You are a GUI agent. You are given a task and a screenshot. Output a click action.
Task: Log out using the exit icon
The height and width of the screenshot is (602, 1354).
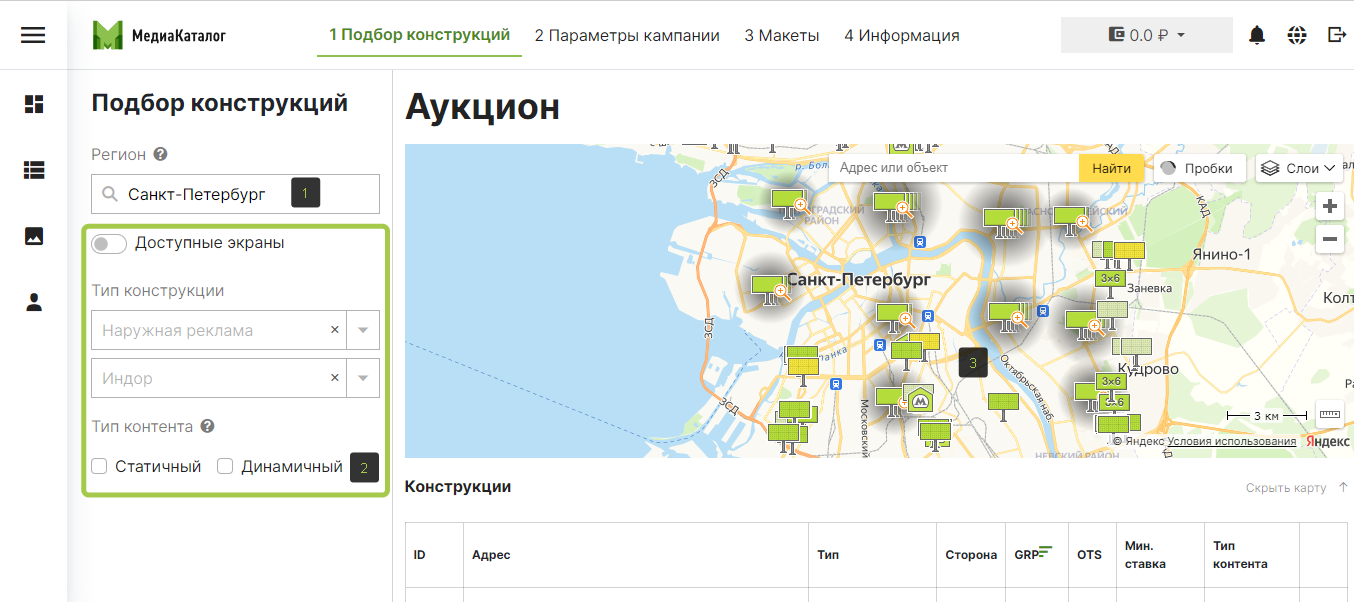(1335, 34)
